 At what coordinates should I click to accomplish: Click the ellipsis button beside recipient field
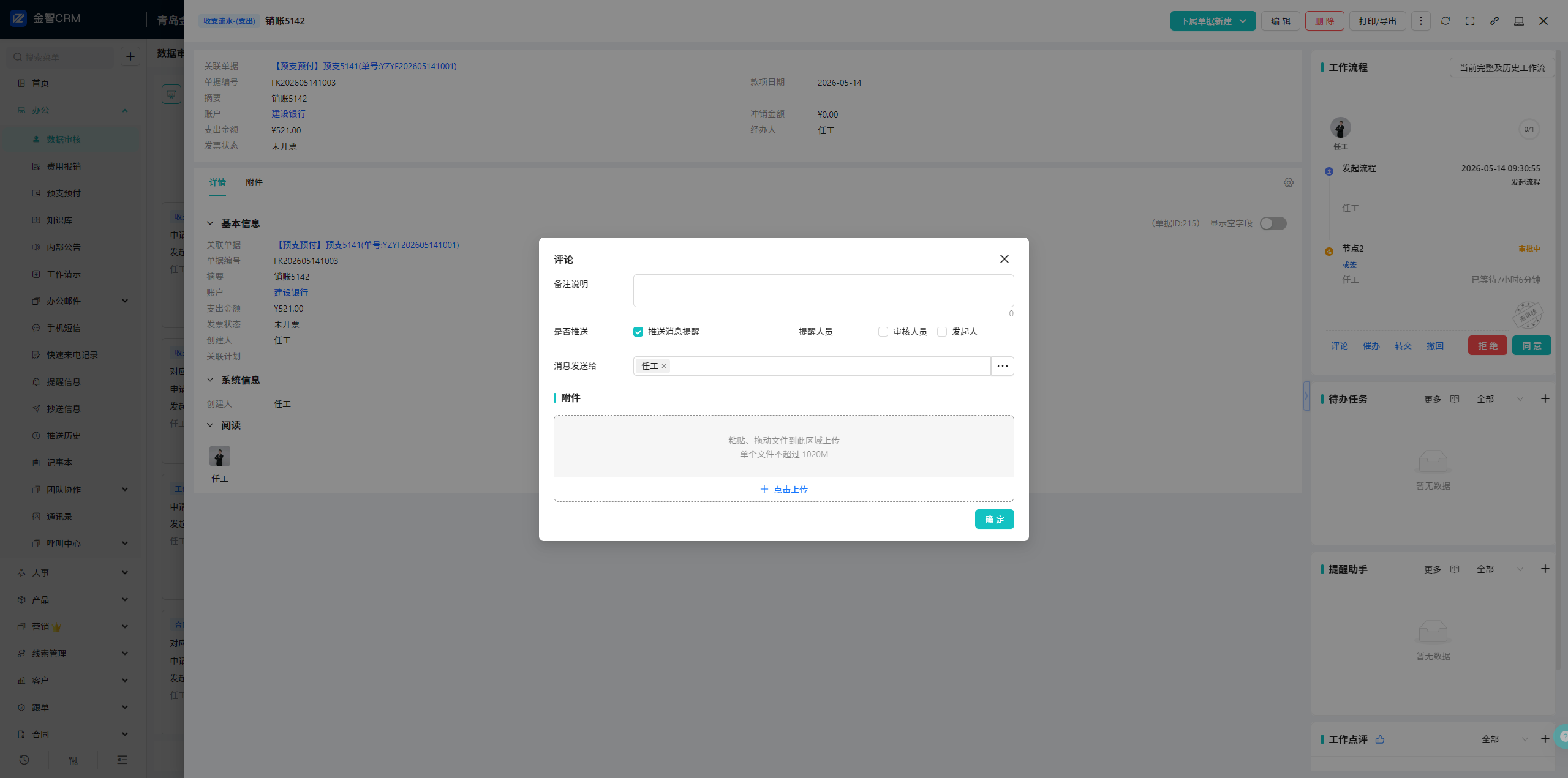(1003, 366)
